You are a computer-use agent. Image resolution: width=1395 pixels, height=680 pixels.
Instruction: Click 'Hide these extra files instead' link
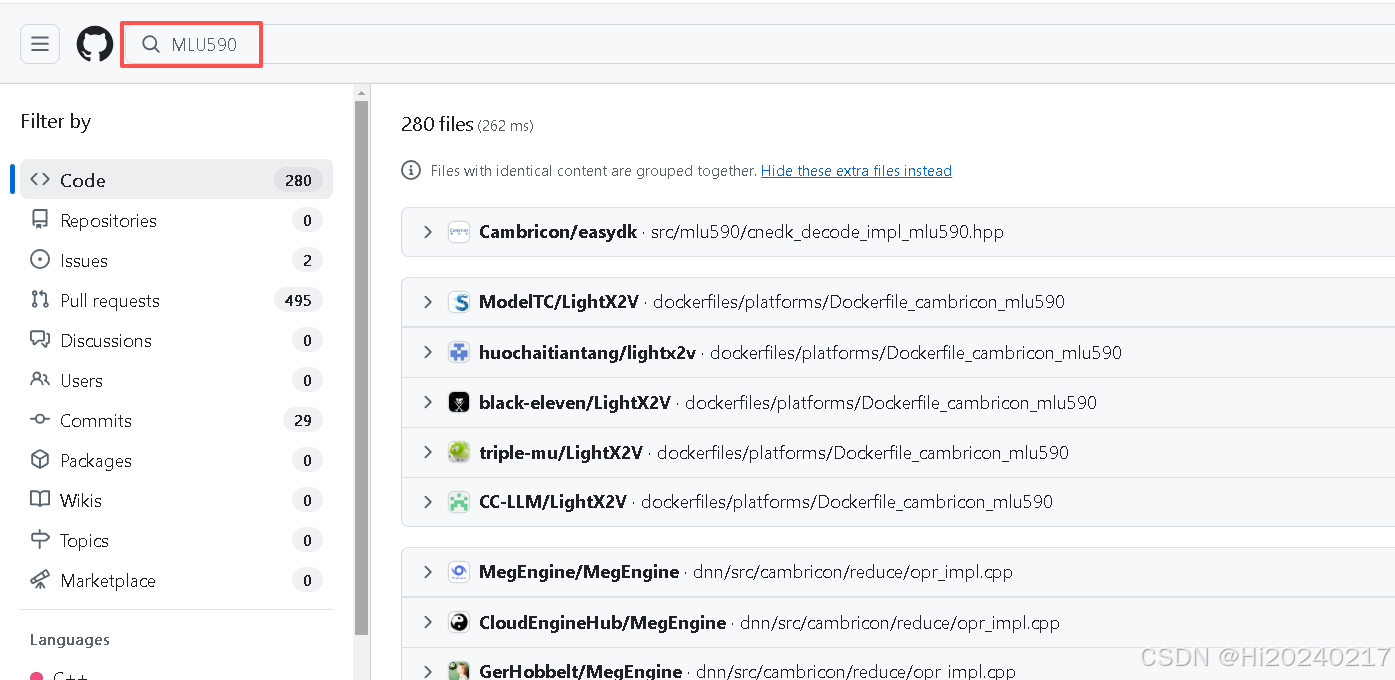tap(856, 171)
